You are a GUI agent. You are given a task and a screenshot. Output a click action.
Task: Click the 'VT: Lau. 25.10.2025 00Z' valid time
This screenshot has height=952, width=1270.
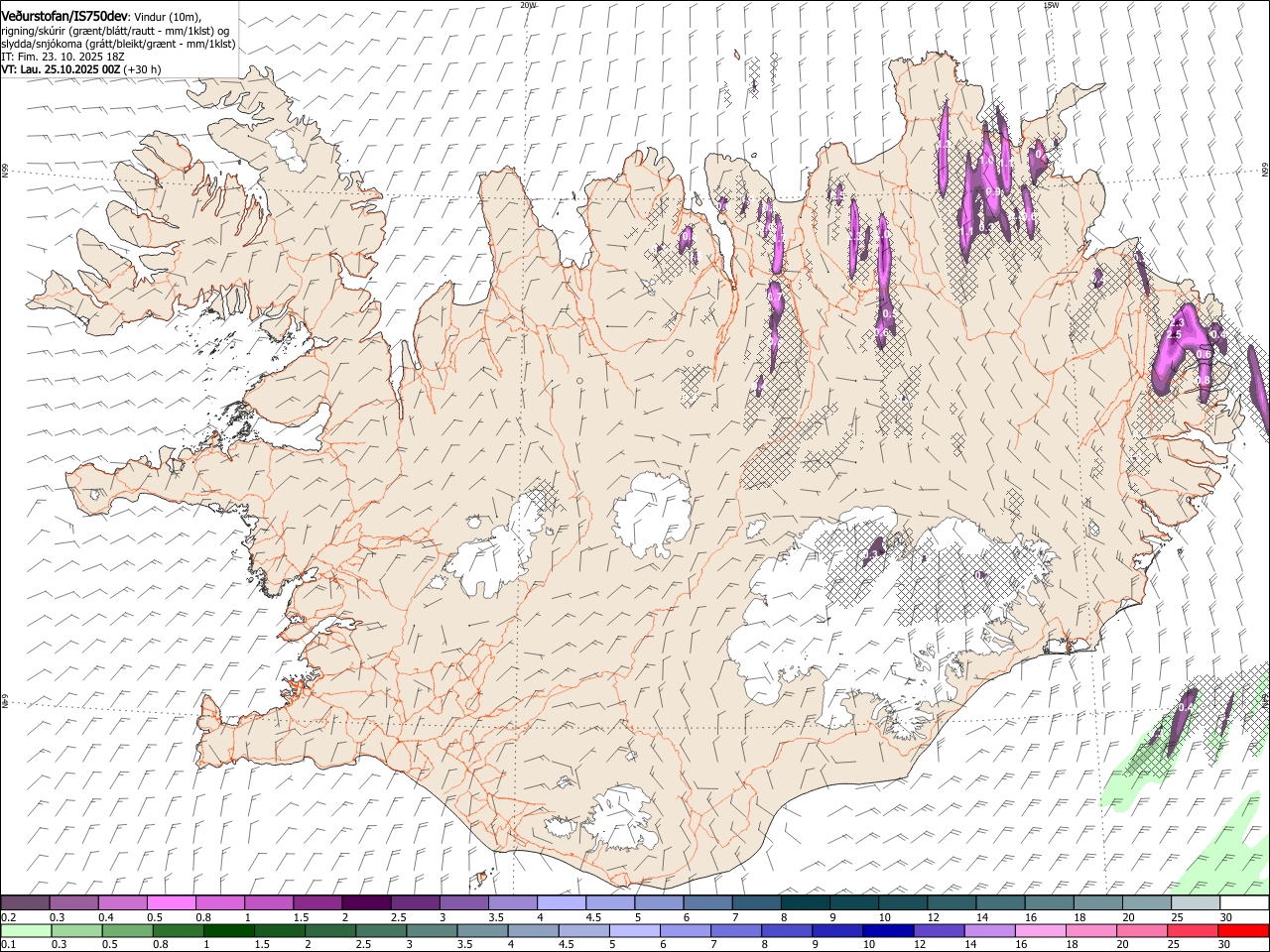[x=61, y=70]
